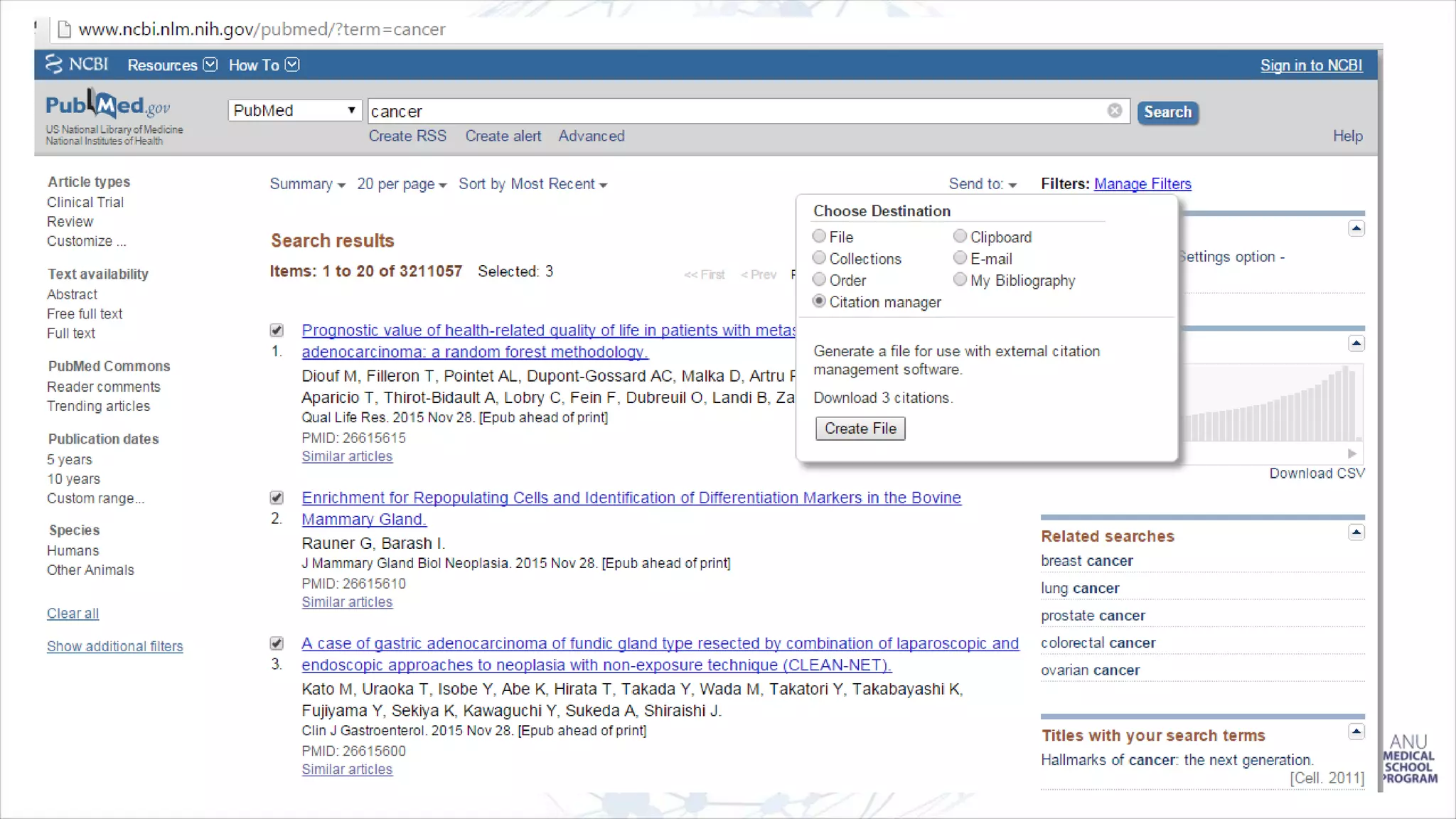The width and height of the screenshot is (1456, 819).
Task: Open Sort by Most Recent dropdown
Action: (532, 184)
